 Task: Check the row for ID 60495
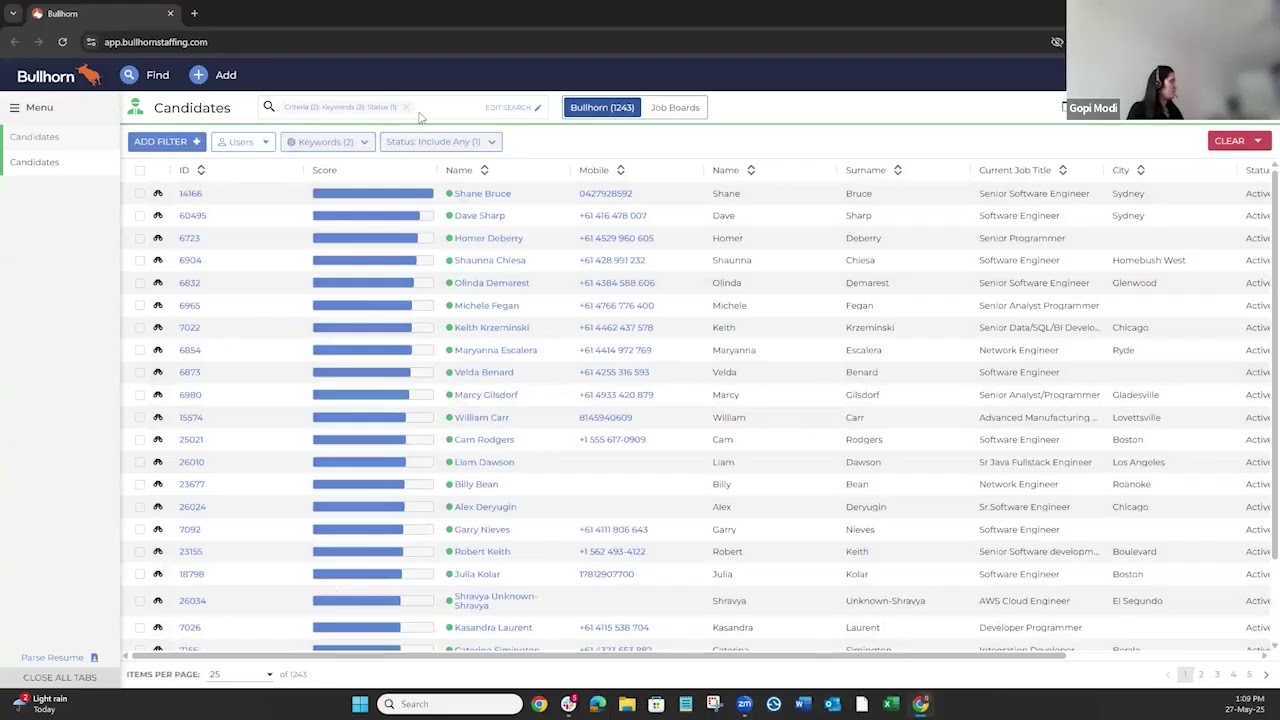pos(140,215)
